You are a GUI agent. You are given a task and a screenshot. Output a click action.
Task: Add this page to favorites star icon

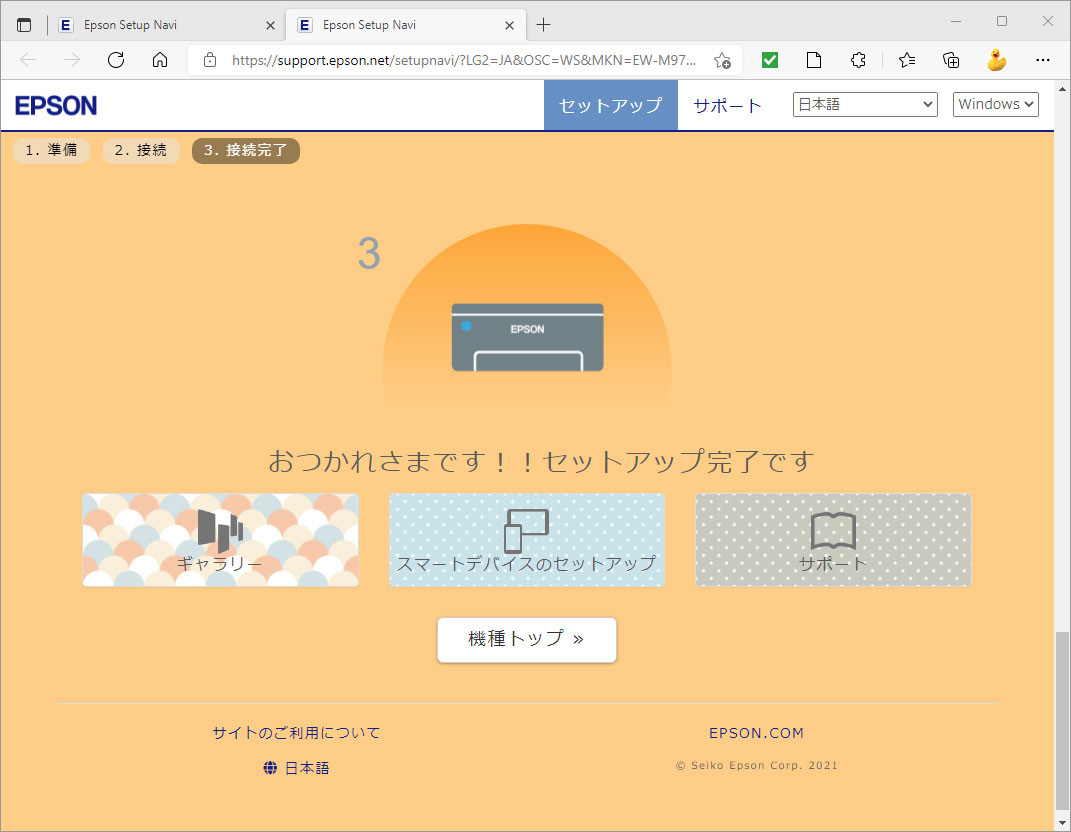tap(722, 60)
